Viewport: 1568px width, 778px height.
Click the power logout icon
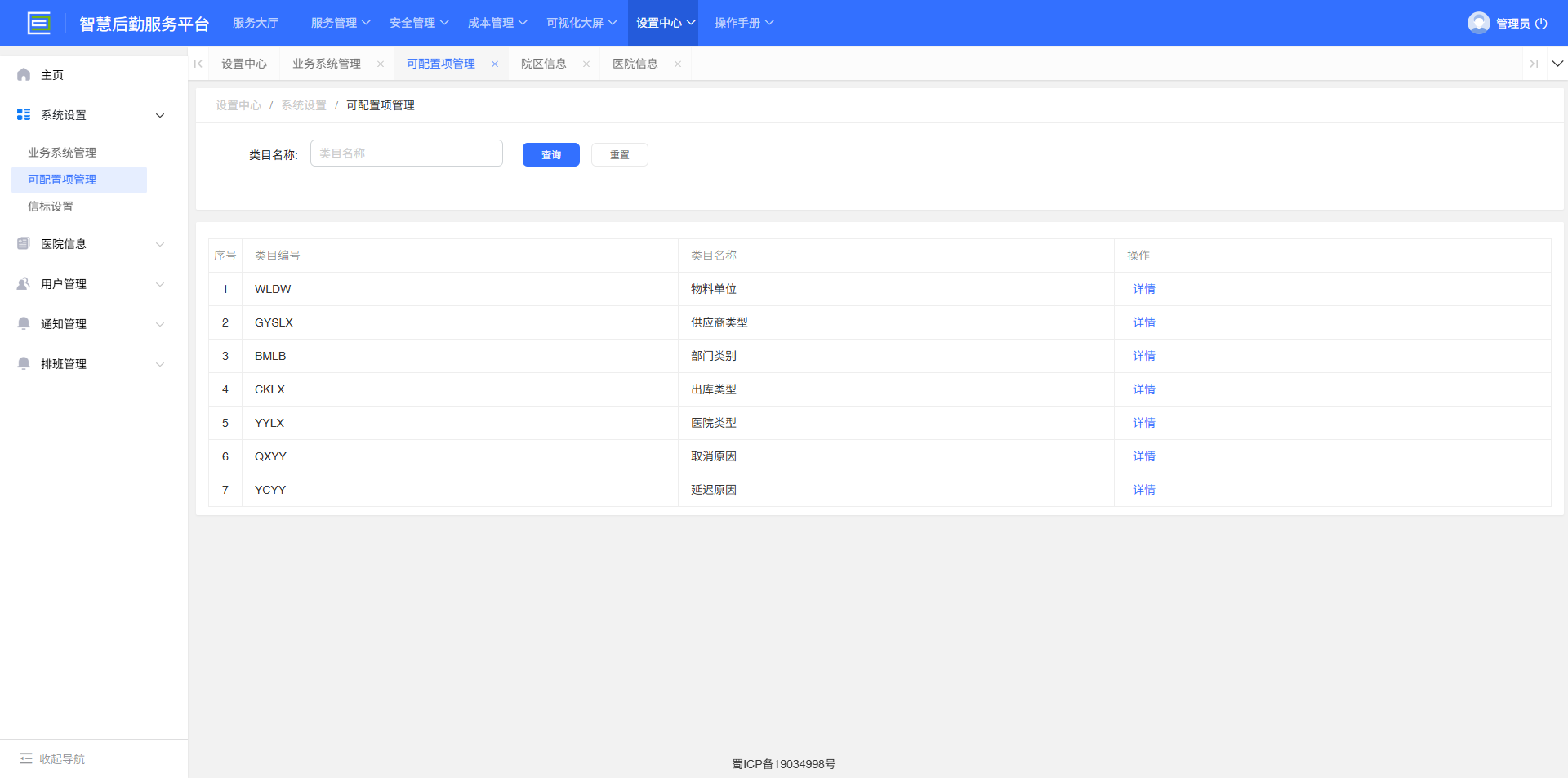[1541, 24]
